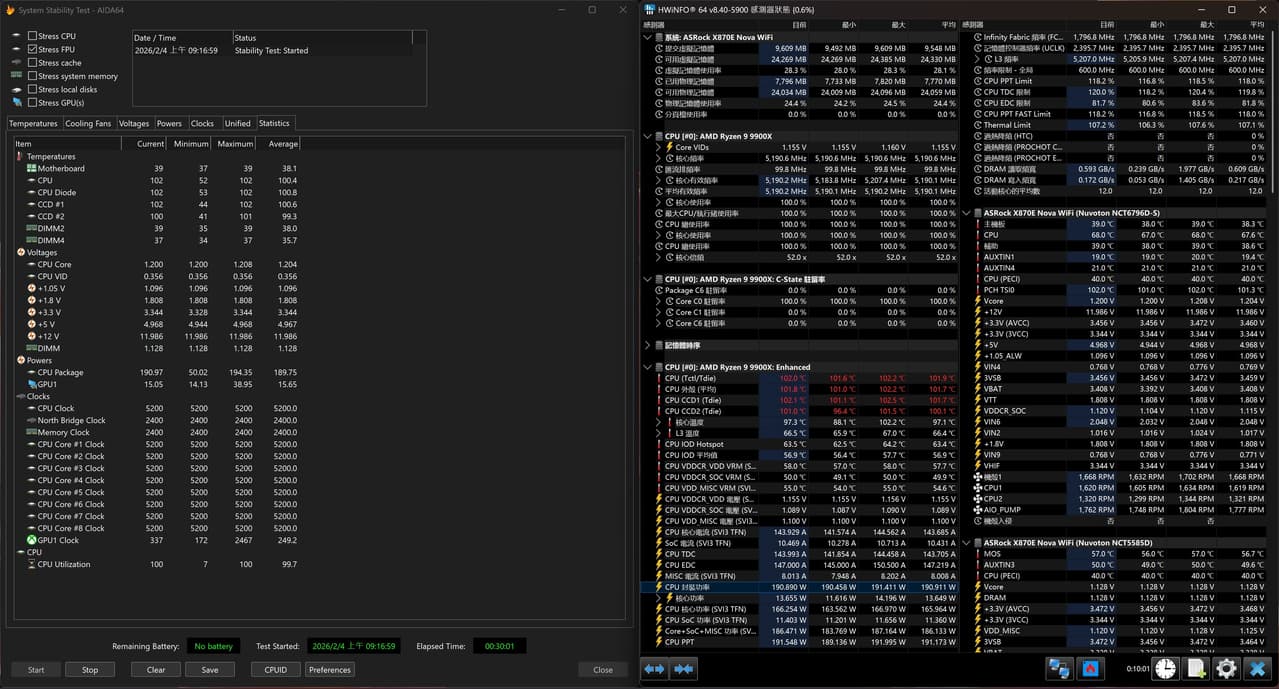Collapse the Nuvoton NCT5585D sensor group
Viewport: 1279px width, 689px height.
(967, 542)
